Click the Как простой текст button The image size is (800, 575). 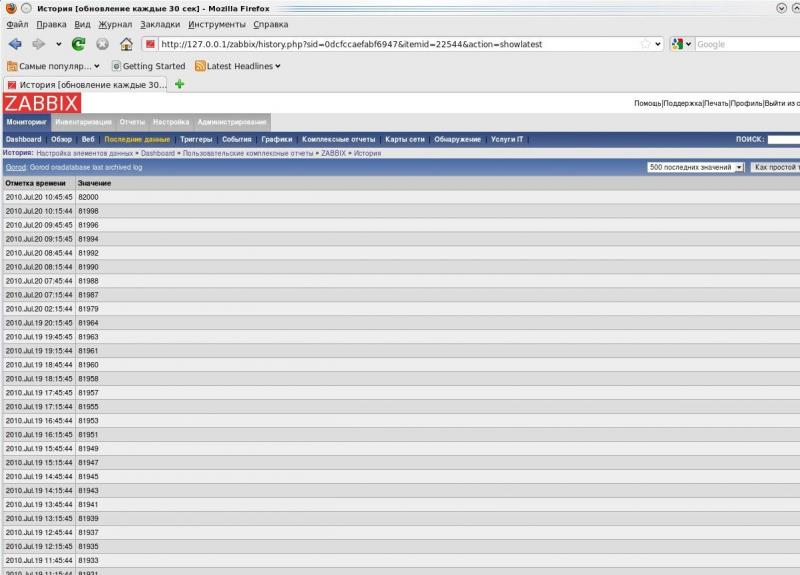[x=776, y=167]
